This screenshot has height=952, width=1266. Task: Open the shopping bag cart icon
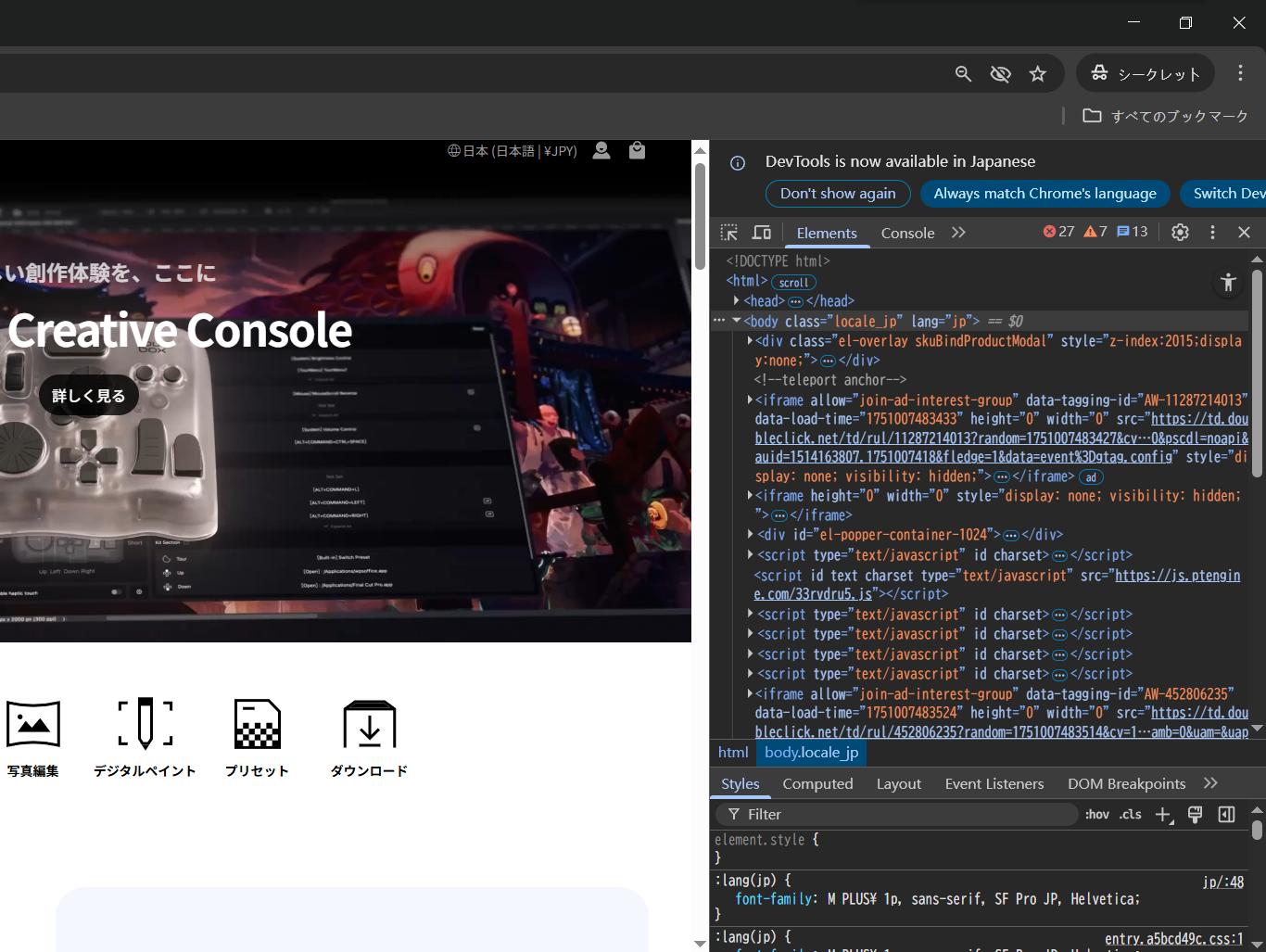[x=637, y=150]
